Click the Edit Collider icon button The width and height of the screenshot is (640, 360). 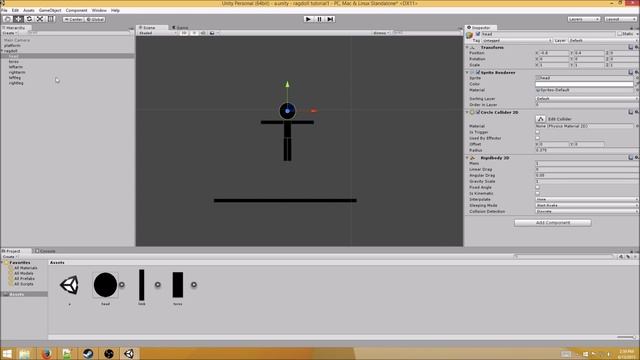(x=540, y=119)
